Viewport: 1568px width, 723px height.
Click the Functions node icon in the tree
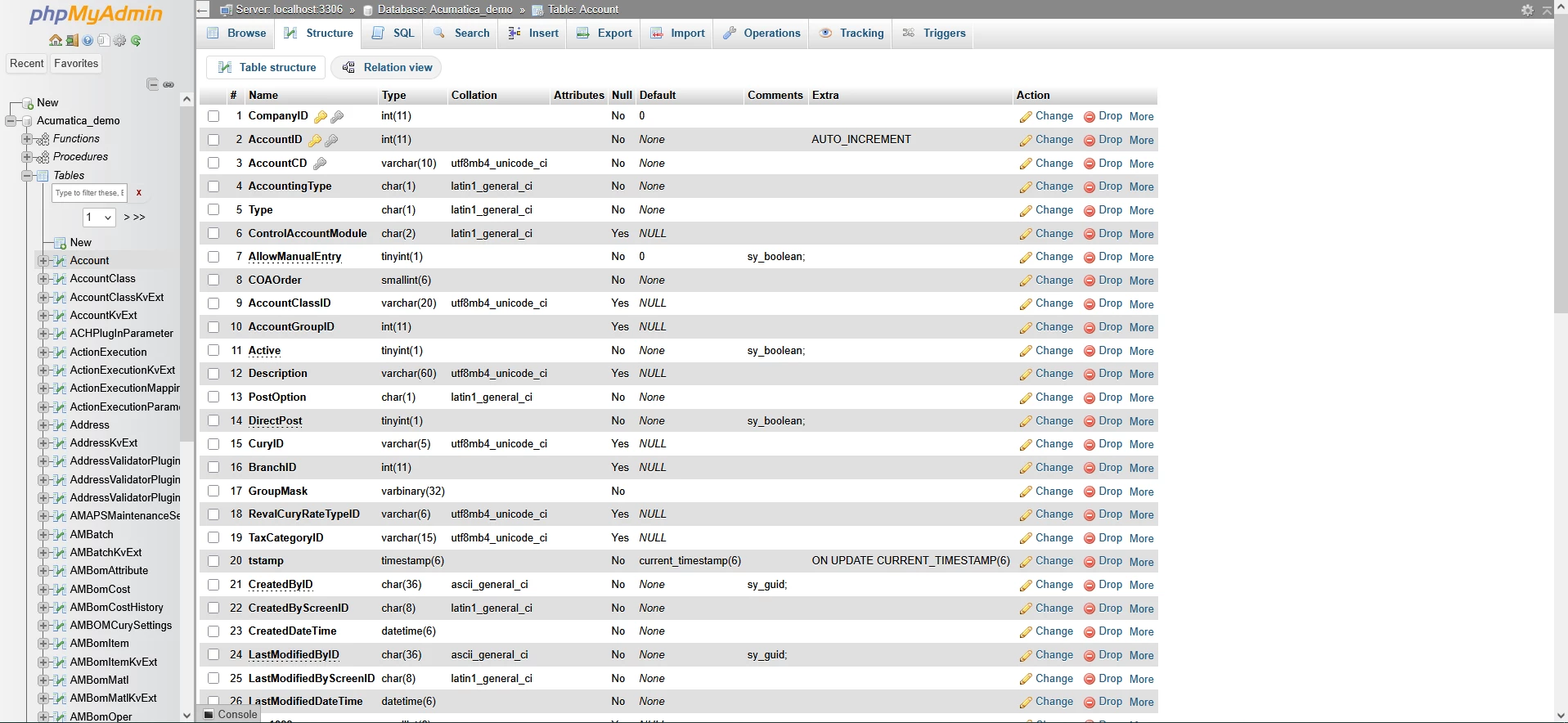point(43,139)
